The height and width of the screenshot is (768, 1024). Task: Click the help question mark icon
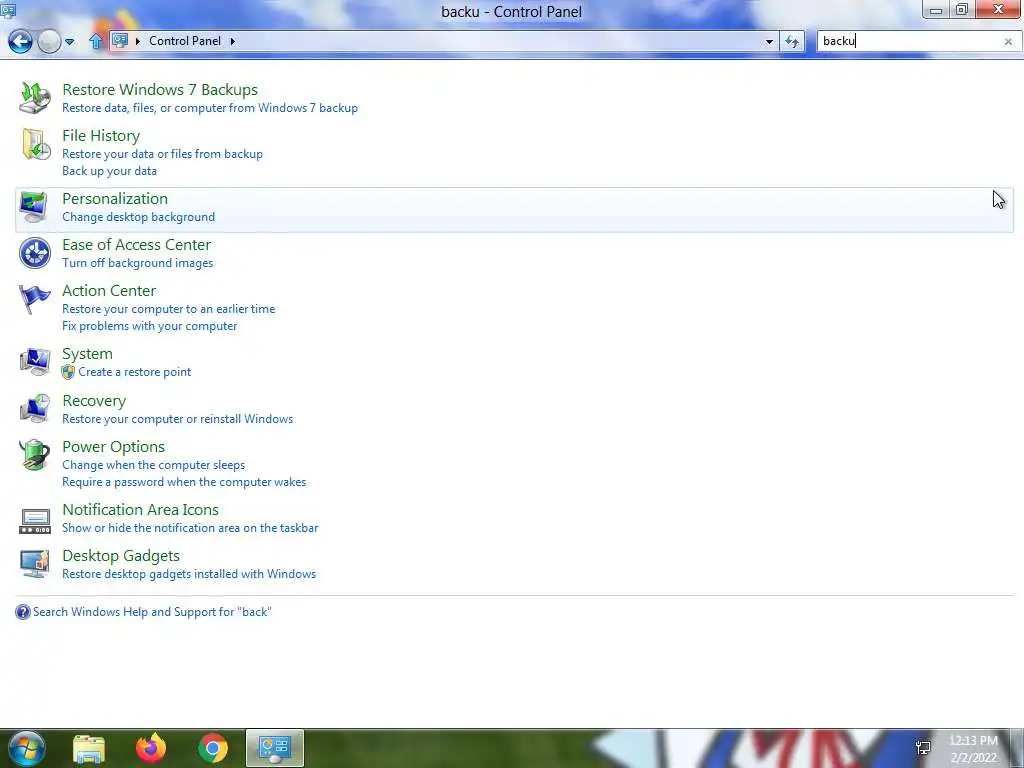[23, 612]
